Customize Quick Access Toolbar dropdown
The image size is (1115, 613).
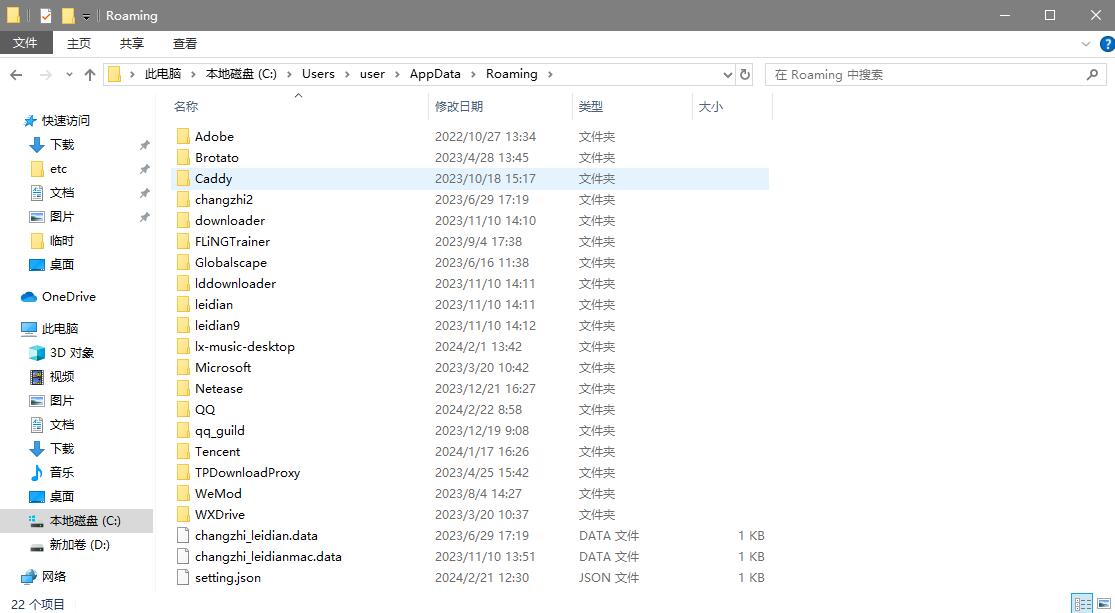coord(87,17)
